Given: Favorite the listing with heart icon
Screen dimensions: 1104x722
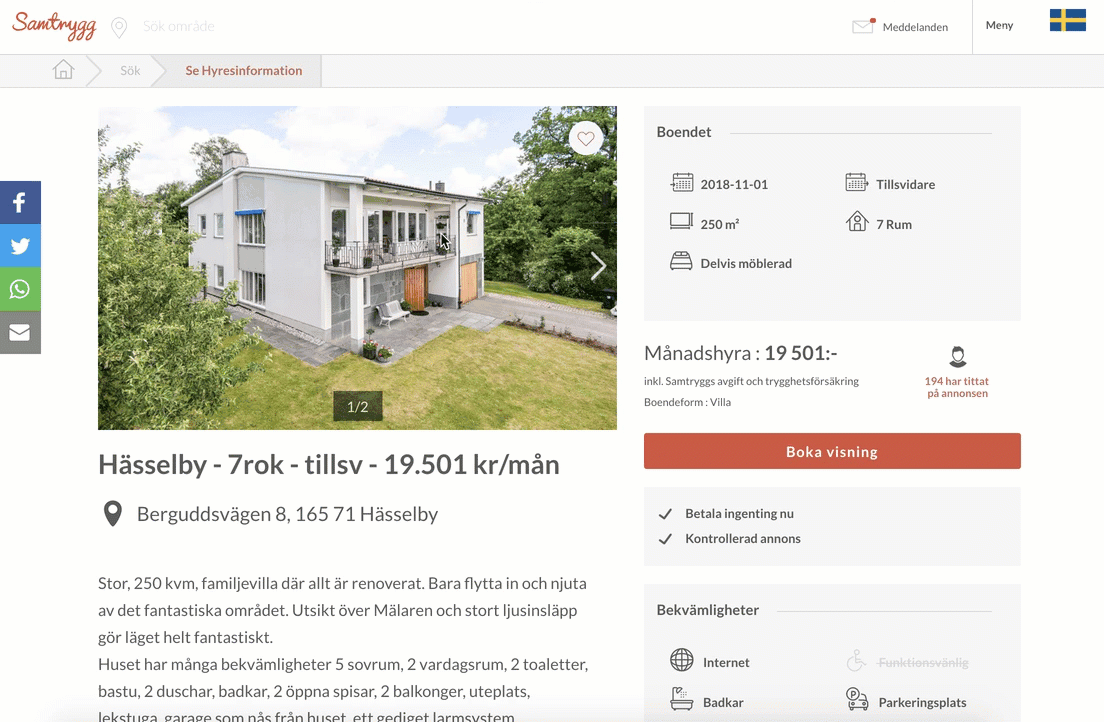Looking at the screenshot, I should pos(586,139).
